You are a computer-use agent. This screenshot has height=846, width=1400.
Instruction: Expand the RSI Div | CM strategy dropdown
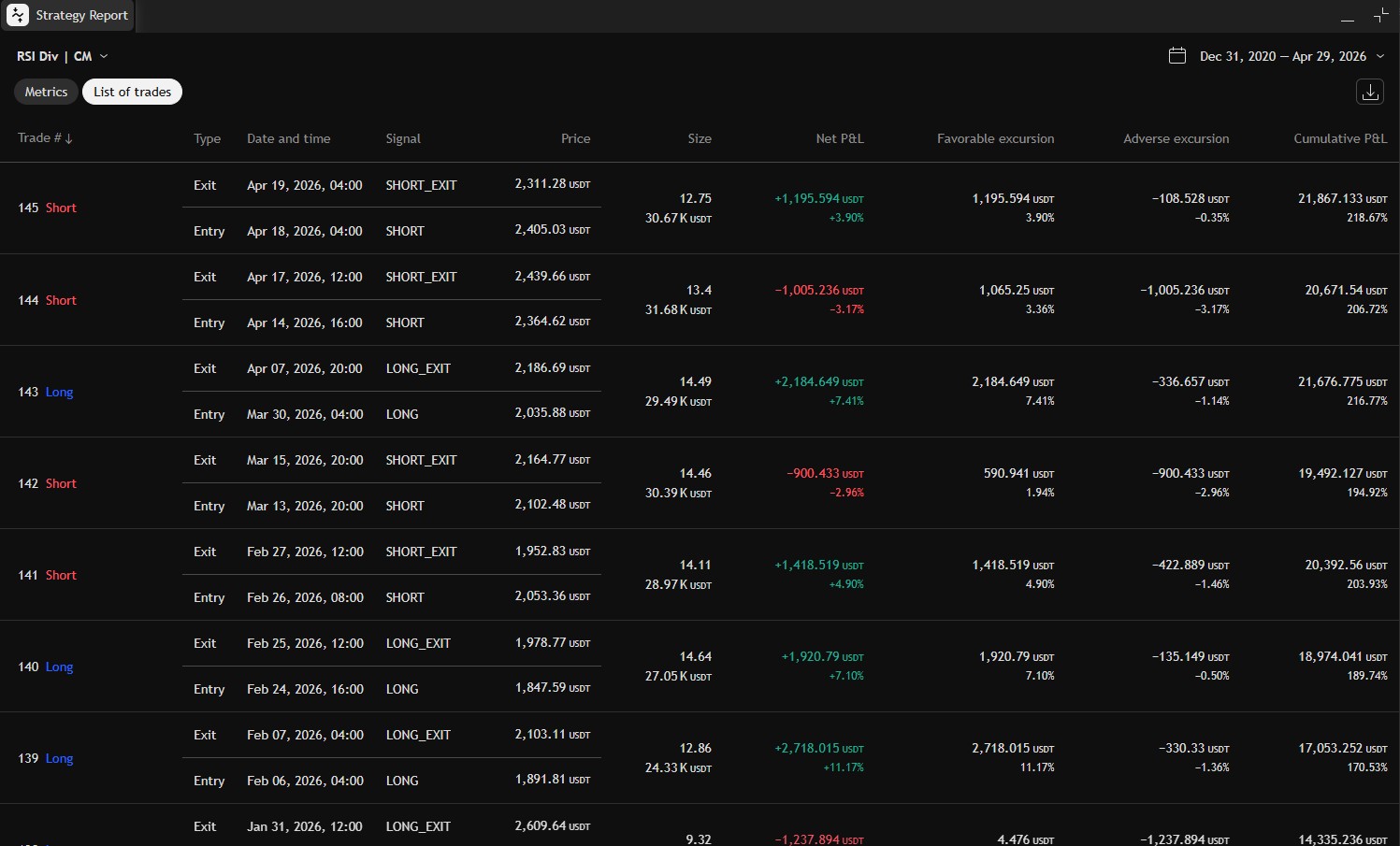63,56
